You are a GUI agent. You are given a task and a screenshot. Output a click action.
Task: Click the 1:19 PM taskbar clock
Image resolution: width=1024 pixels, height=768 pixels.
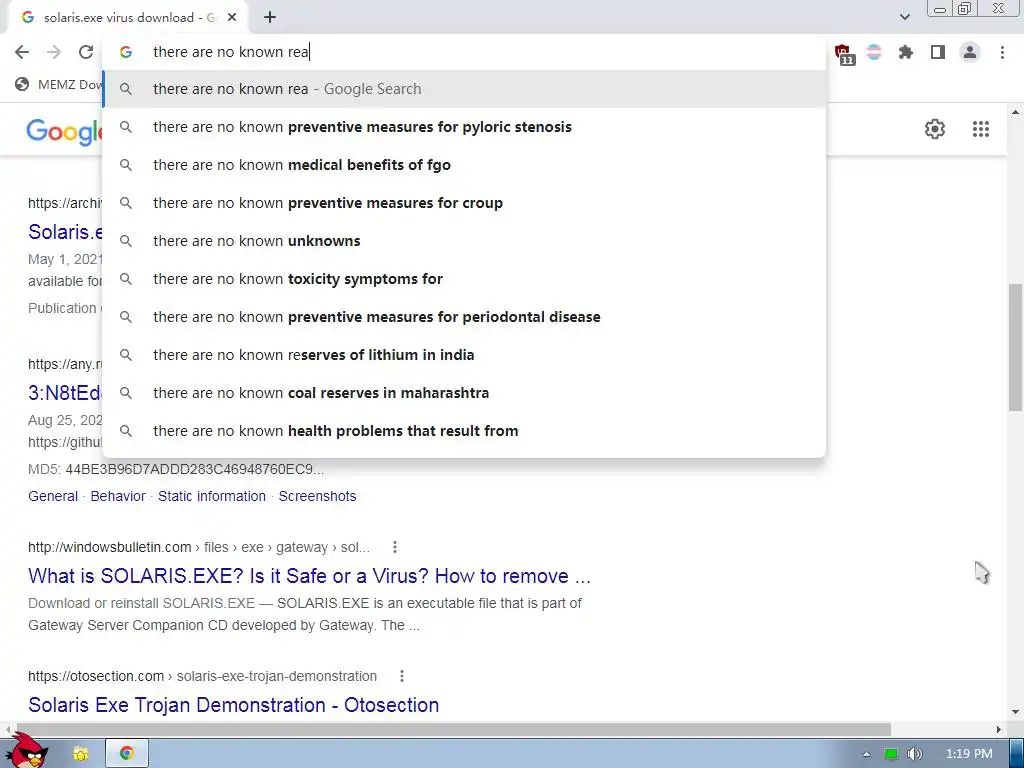(969, 754)
